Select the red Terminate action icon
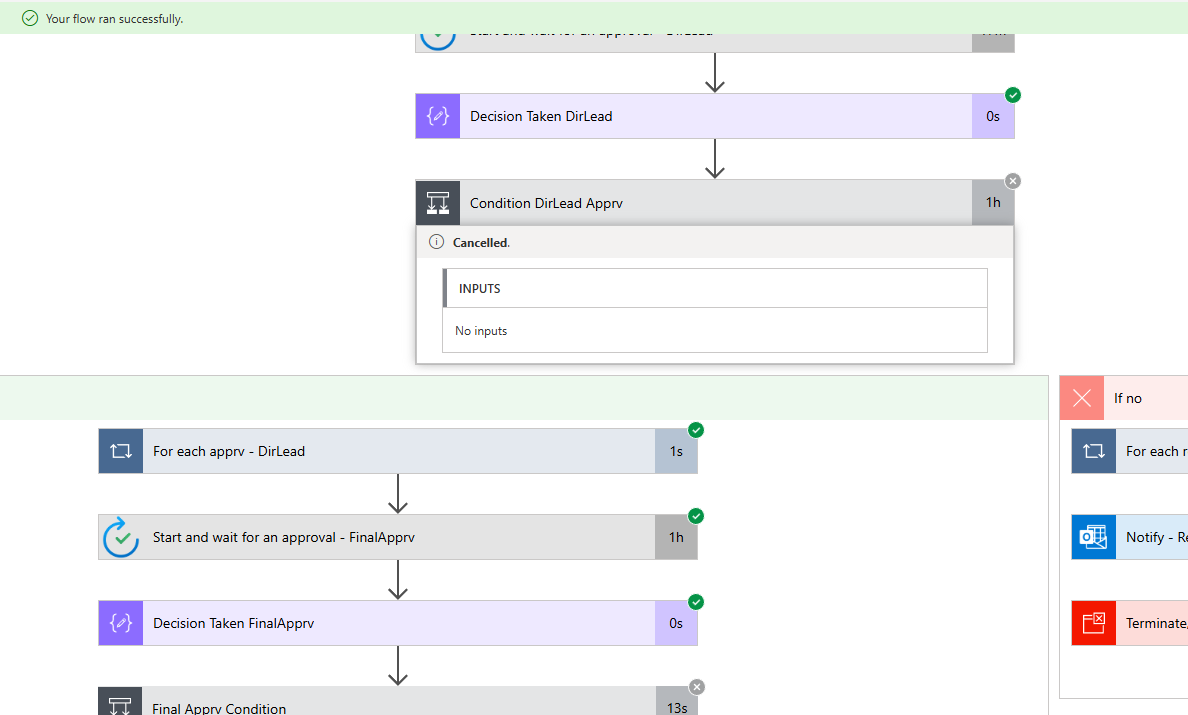The height and width of the screenshot is (715, 1188). [x=1093, y=623]
